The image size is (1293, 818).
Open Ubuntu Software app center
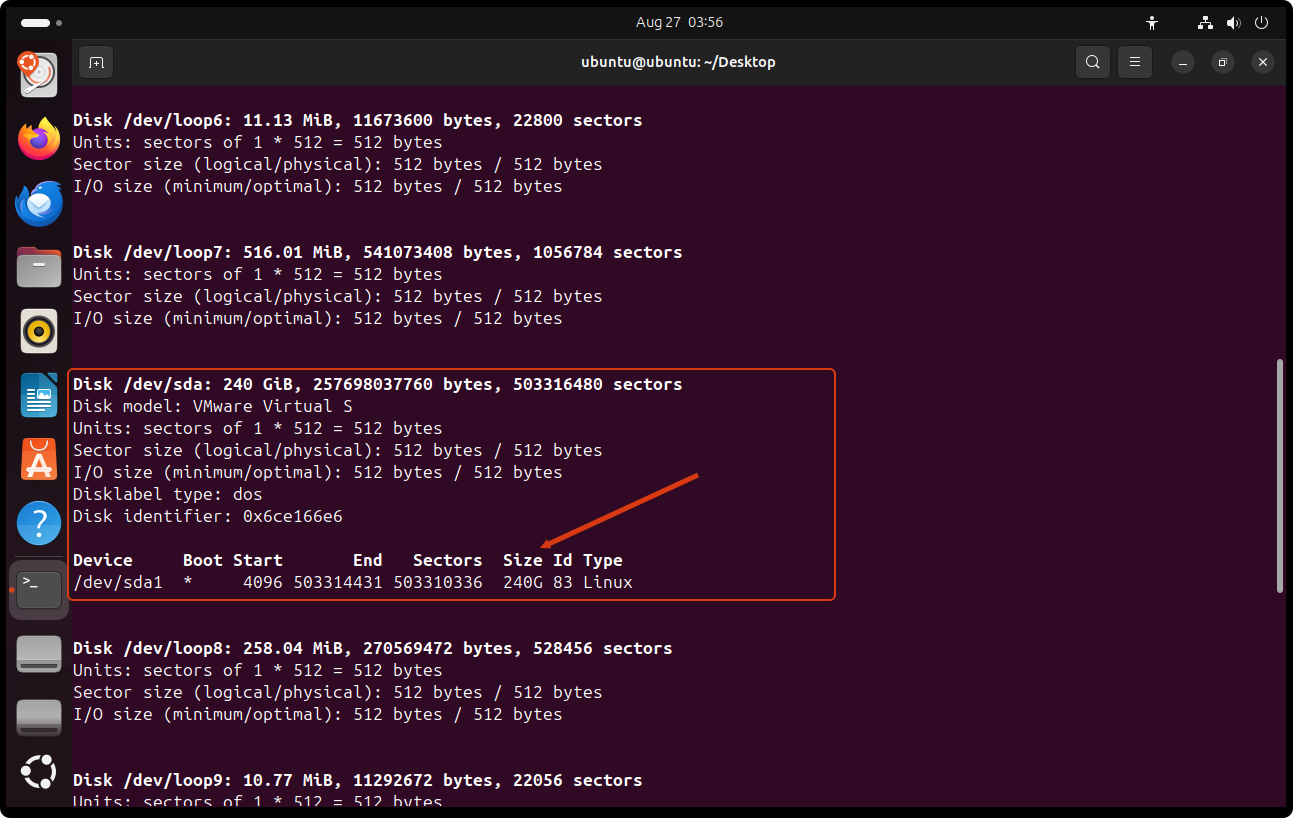point(39,459)
